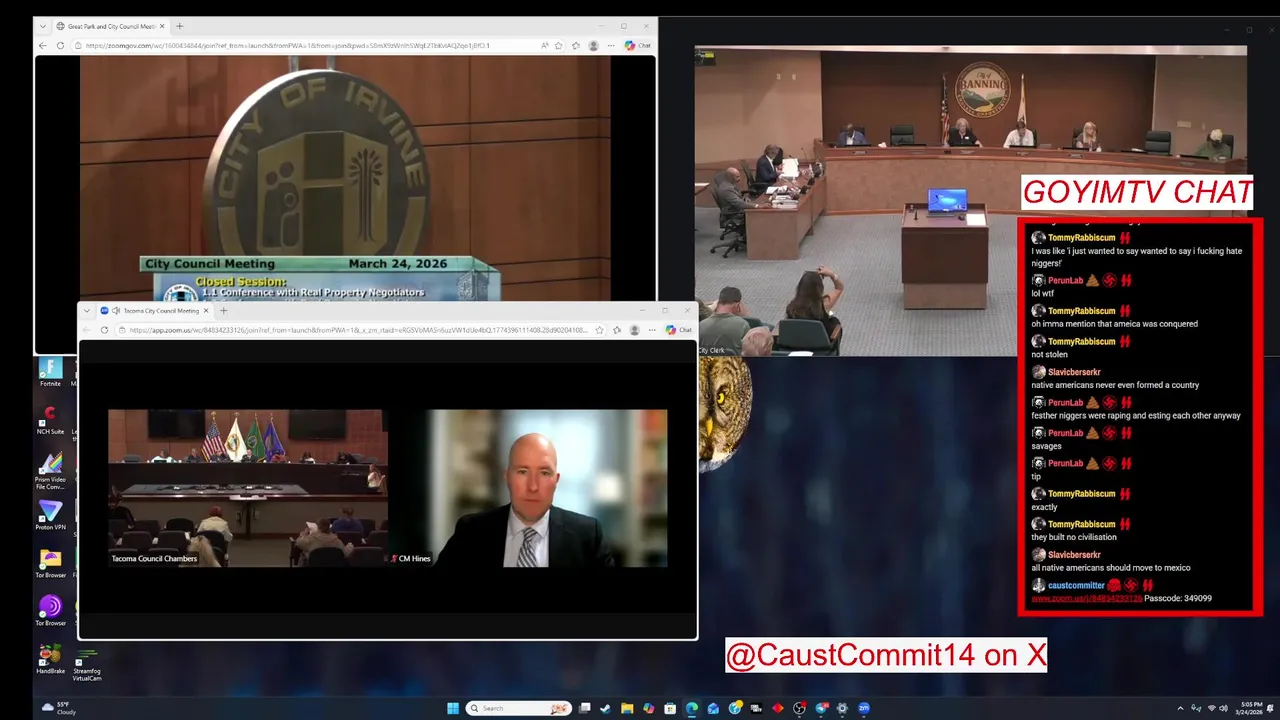1280x720 pixels.
Task: Open the Copilot Chat button in the Tacoma window
Action: pos(679,330)
